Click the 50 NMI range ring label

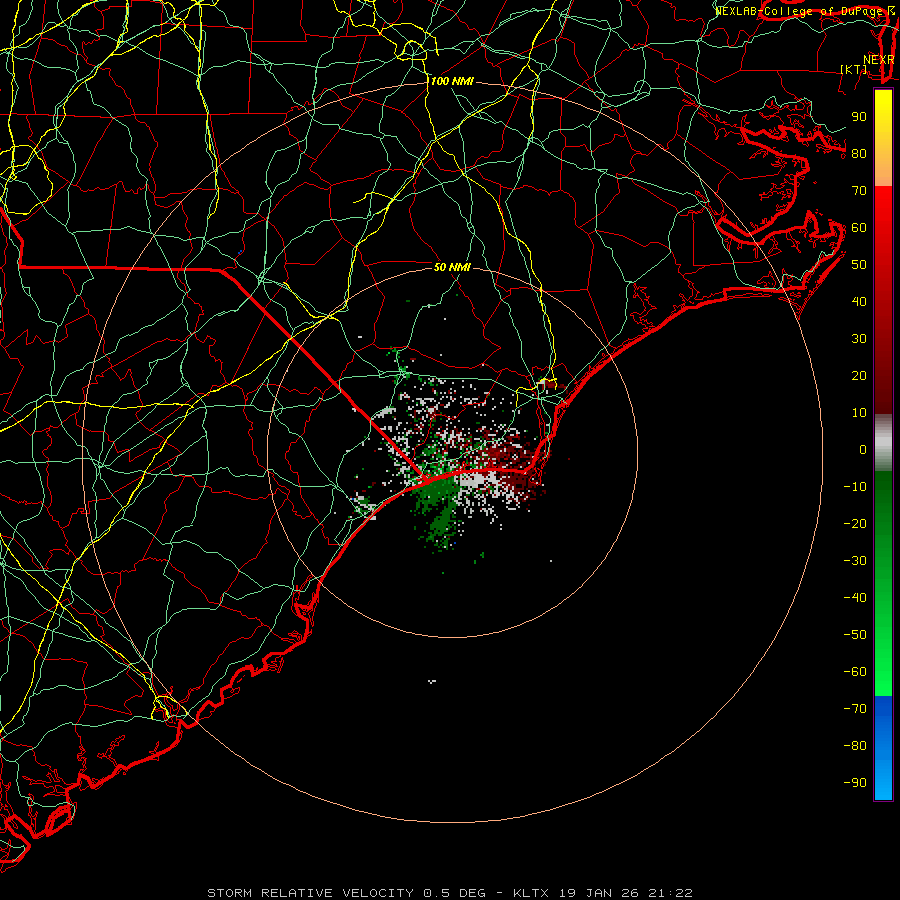coord(452,267)
